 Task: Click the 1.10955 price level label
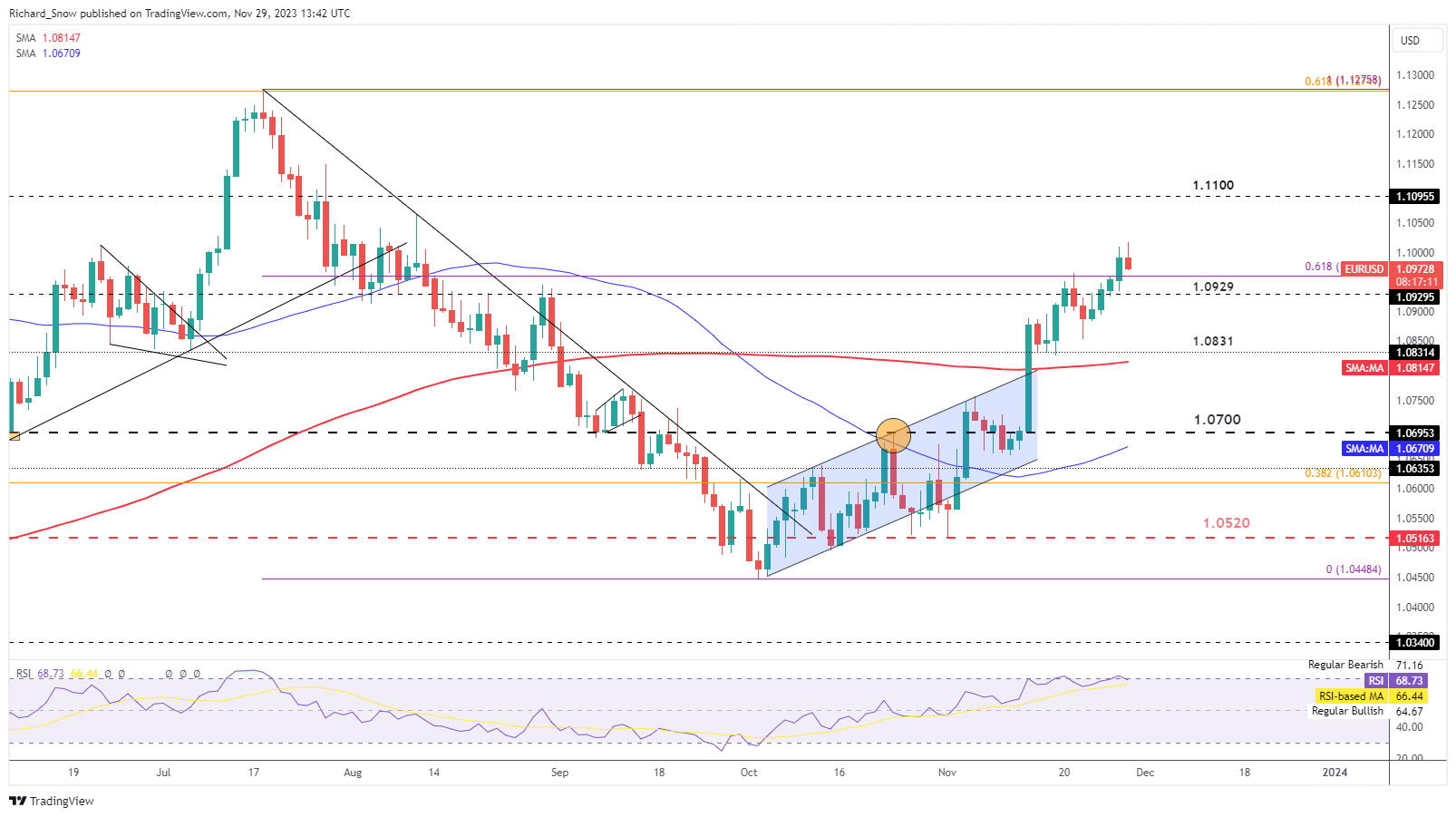pyautogui.click(x=1415, y=197)
